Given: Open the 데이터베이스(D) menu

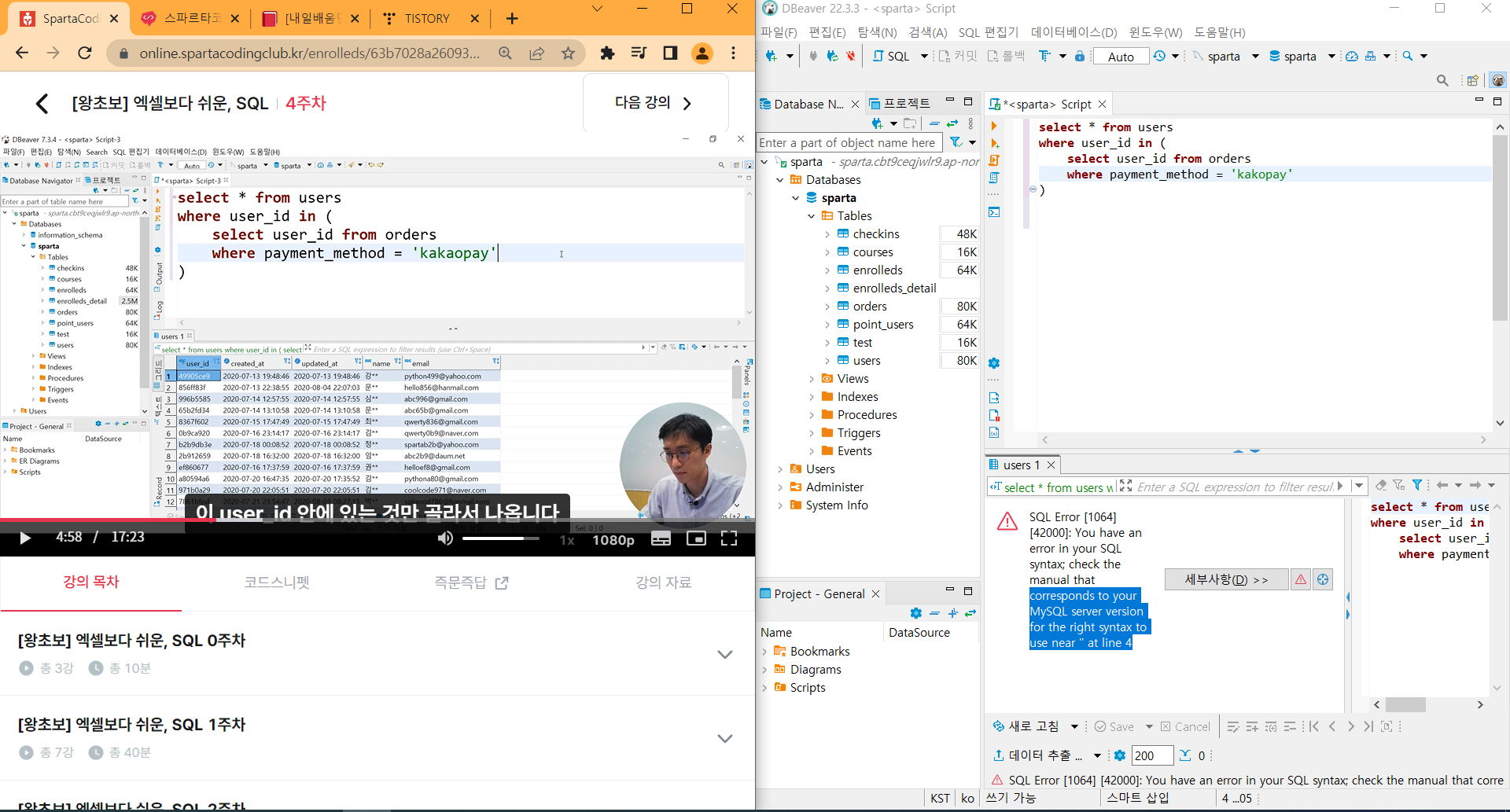Looking at the screenshot, I should point(1074,32).
